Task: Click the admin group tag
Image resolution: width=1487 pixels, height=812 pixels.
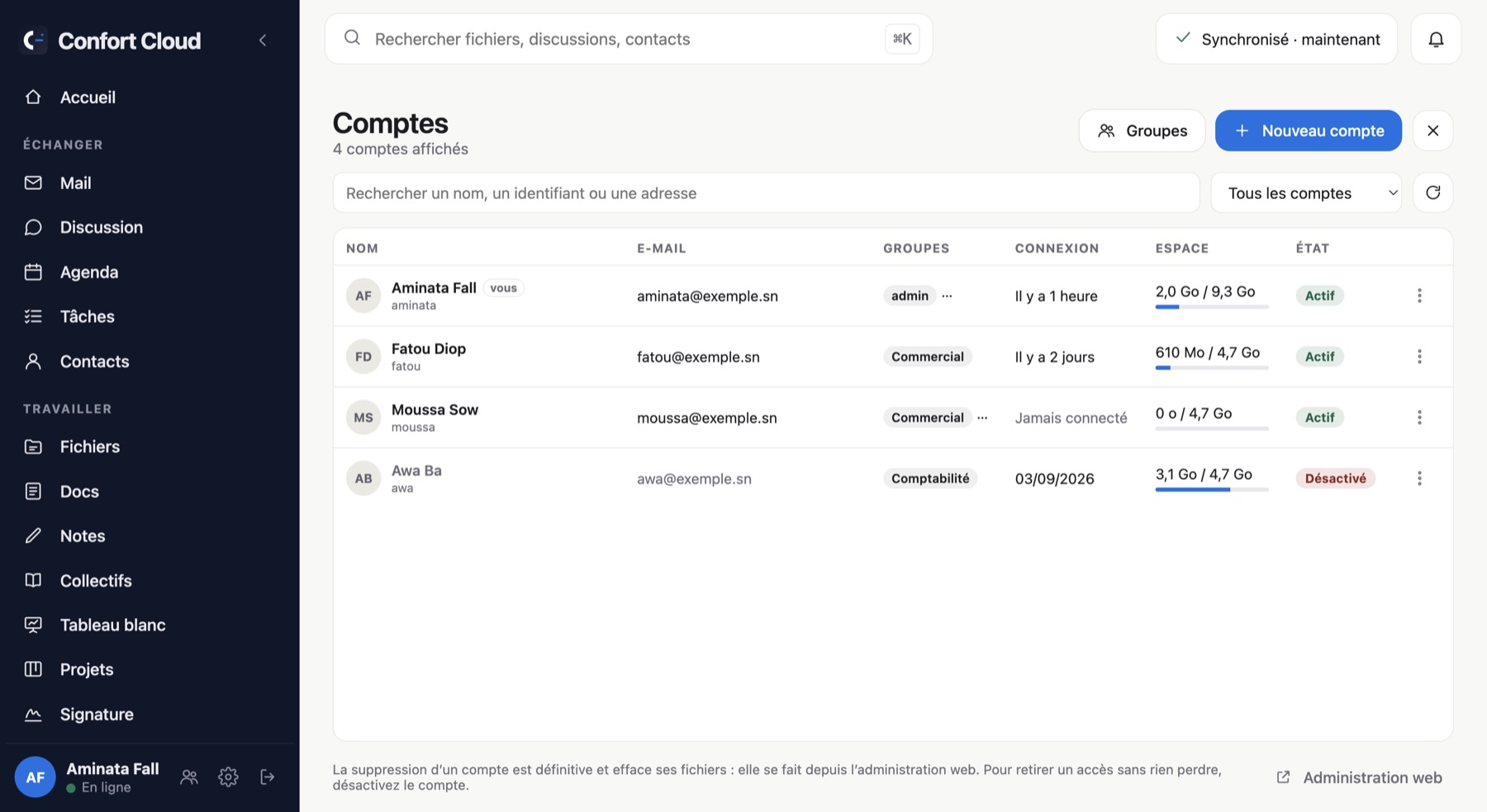Action: 910,296
